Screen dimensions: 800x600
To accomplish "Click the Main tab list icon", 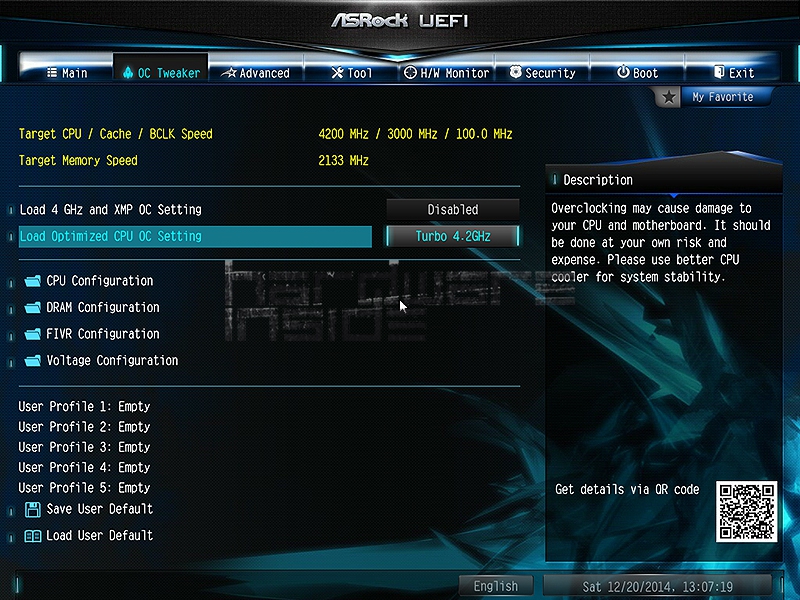I will click(x=52, y=72).
